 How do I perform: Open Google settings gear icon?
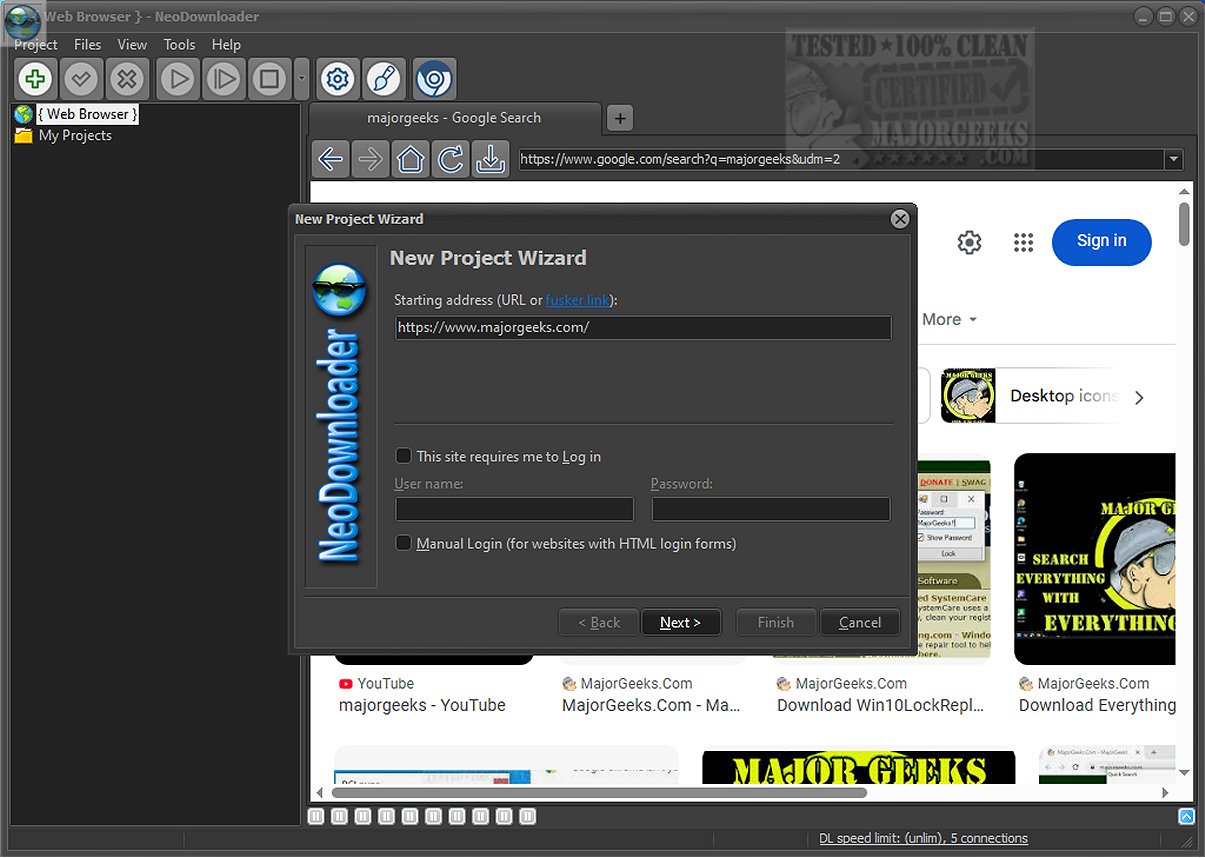point(969,242)
